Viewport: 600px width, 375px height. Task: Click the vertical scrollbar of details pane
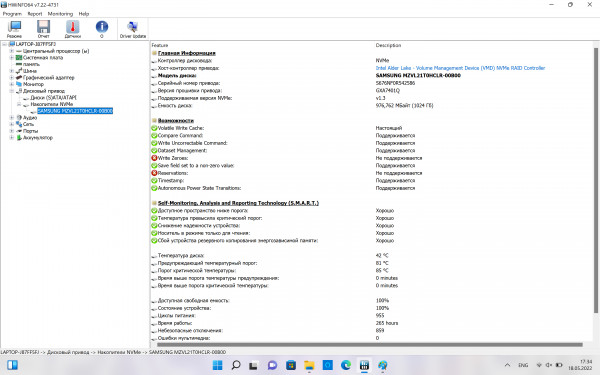point(596,180)
